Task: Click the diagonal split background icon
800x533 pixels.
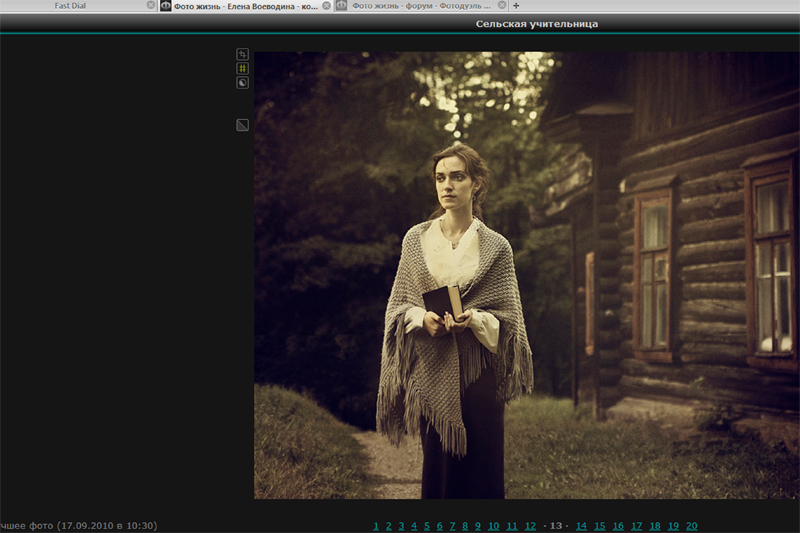Action: coord(242,125)
